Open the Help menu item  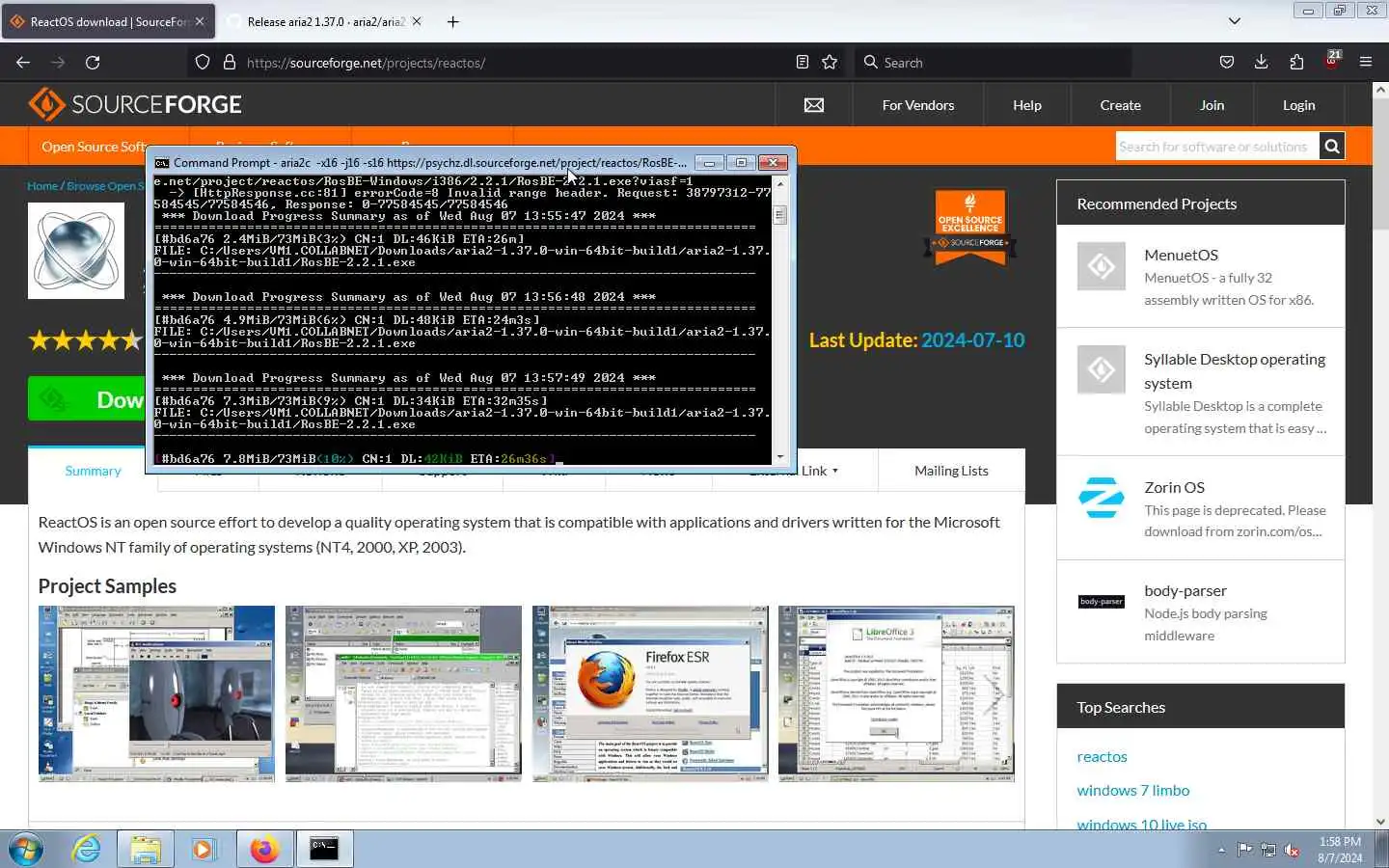point(1027,105)
